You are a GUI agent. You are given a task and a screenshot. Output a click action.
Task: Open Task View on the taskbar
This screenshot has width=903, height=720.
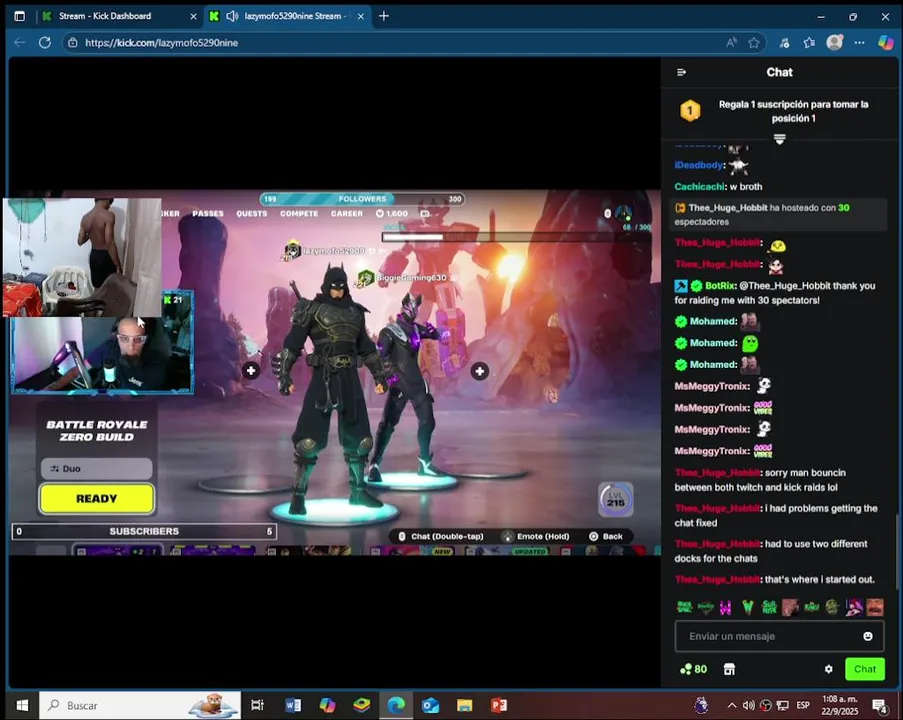[257, 705]
